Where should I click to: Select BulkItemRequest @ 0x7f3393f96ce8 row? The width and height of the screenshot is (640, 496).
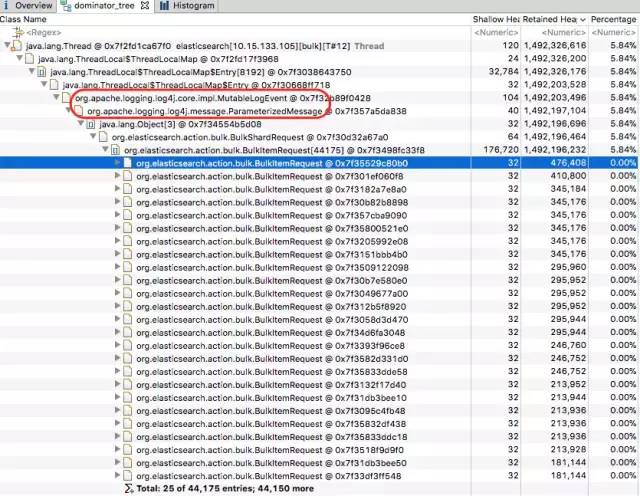[x=320, y=346]
